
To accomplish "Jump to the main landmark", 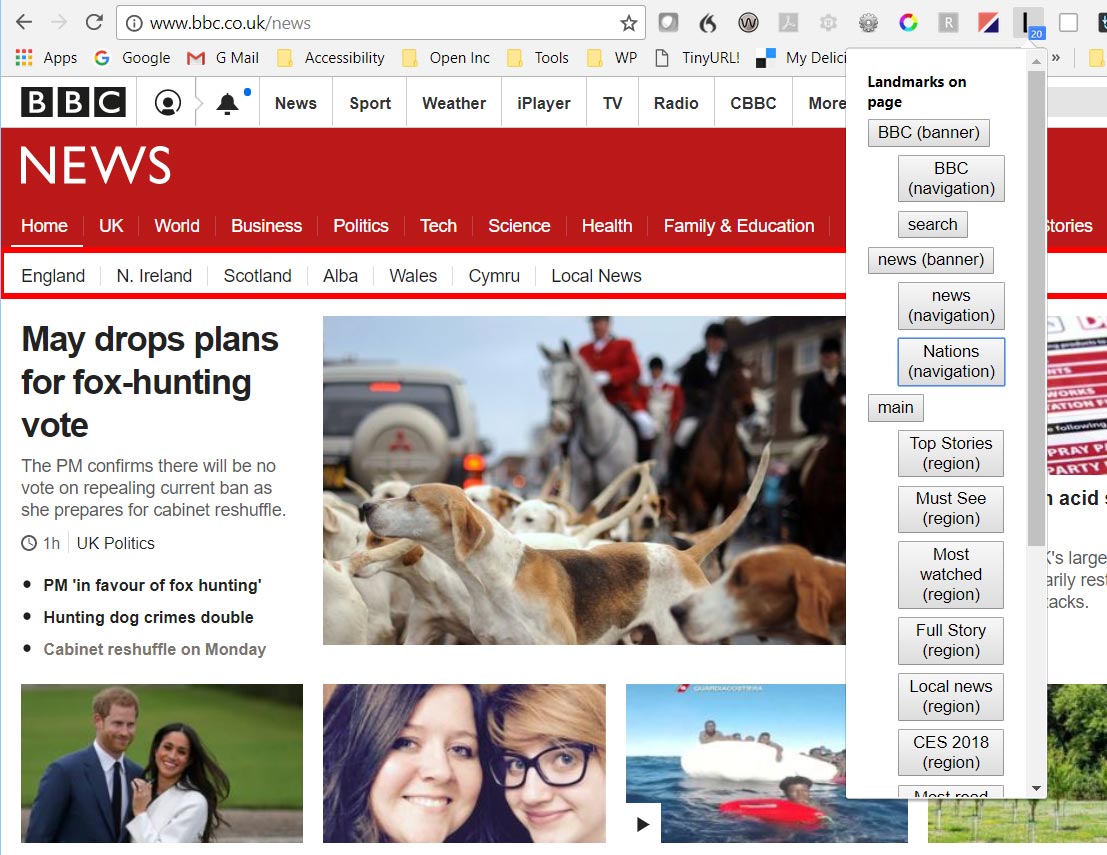I will [x=895, y=407].
